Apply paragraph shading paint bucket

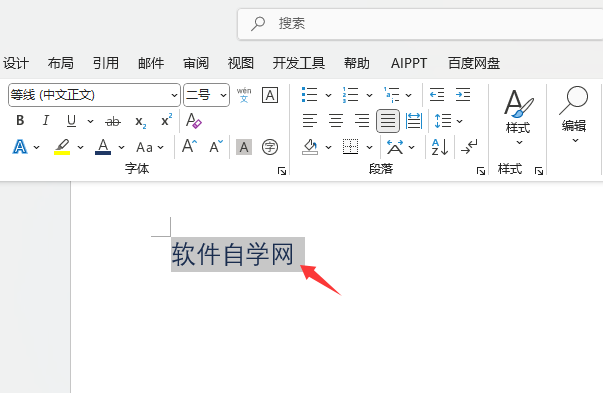pyautogui.click(x=310, y=147)
